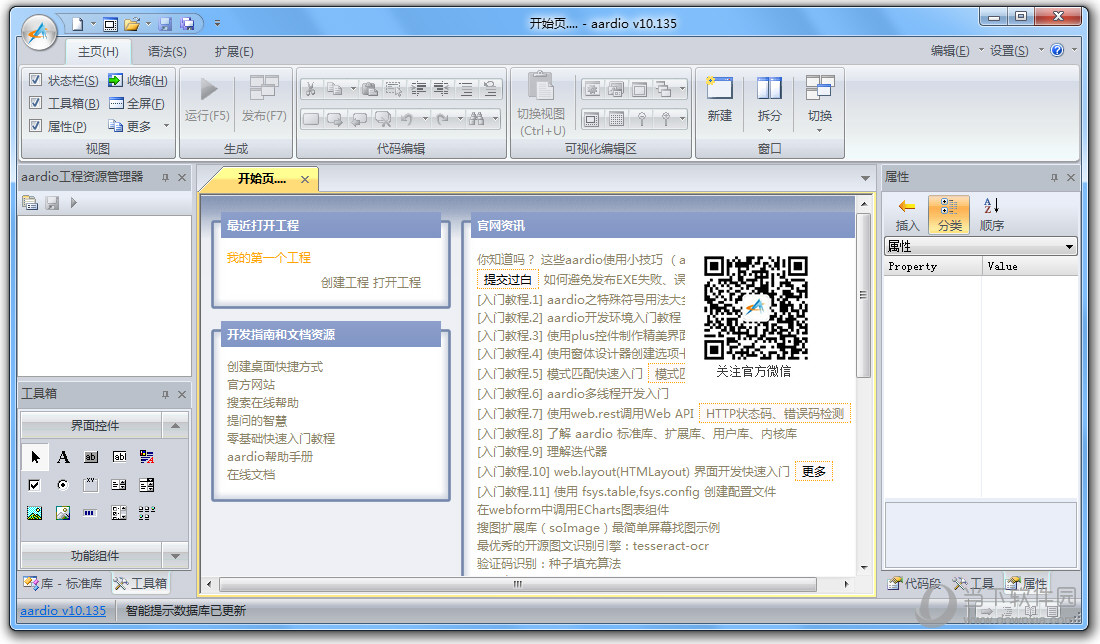Click the 更多 button next to tutorial 10

(814, 471)
